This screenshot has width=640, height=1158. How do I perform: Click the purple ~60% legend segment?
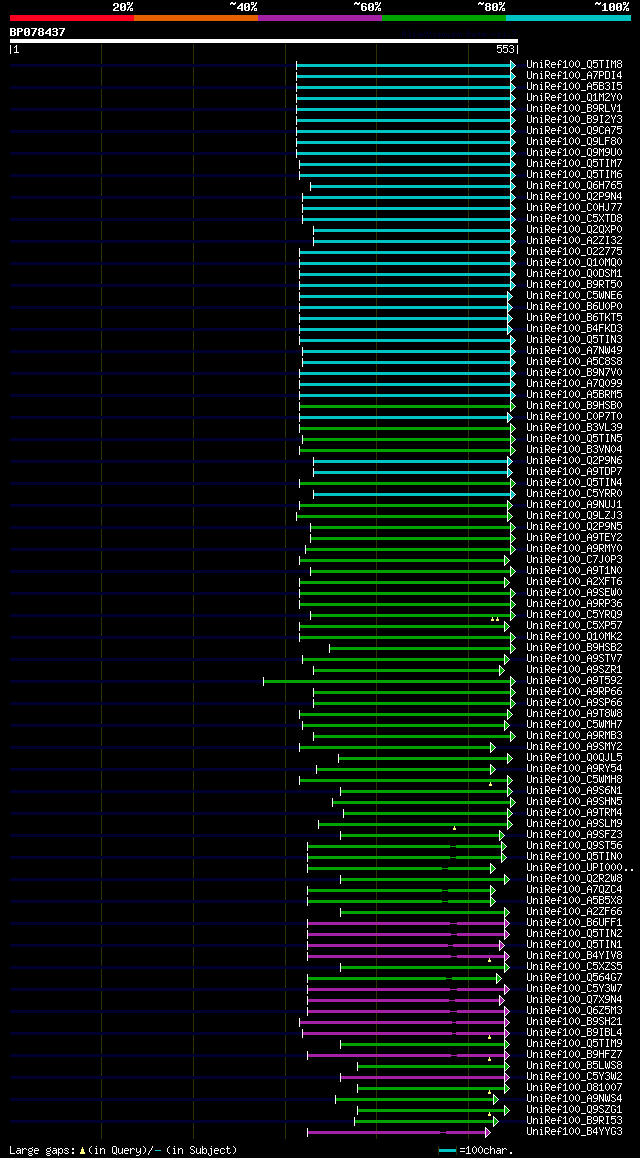pos(320,18)
